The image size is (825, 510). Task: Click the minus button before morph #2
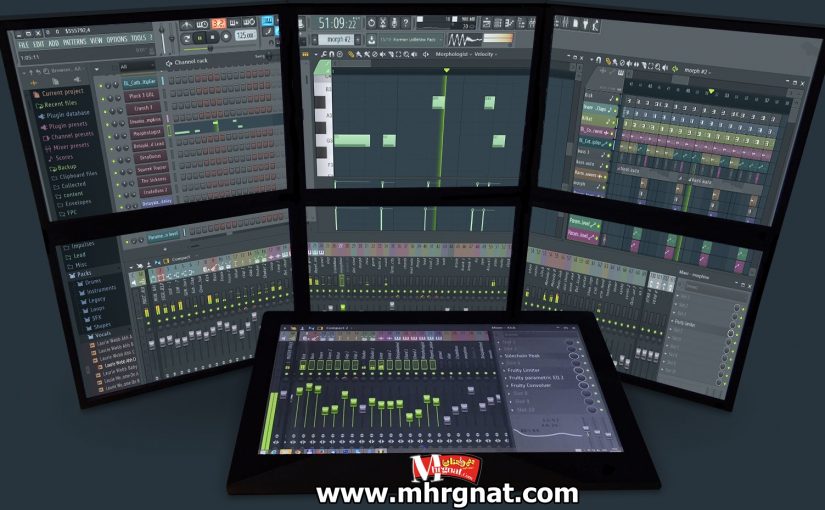coord(315,39)
